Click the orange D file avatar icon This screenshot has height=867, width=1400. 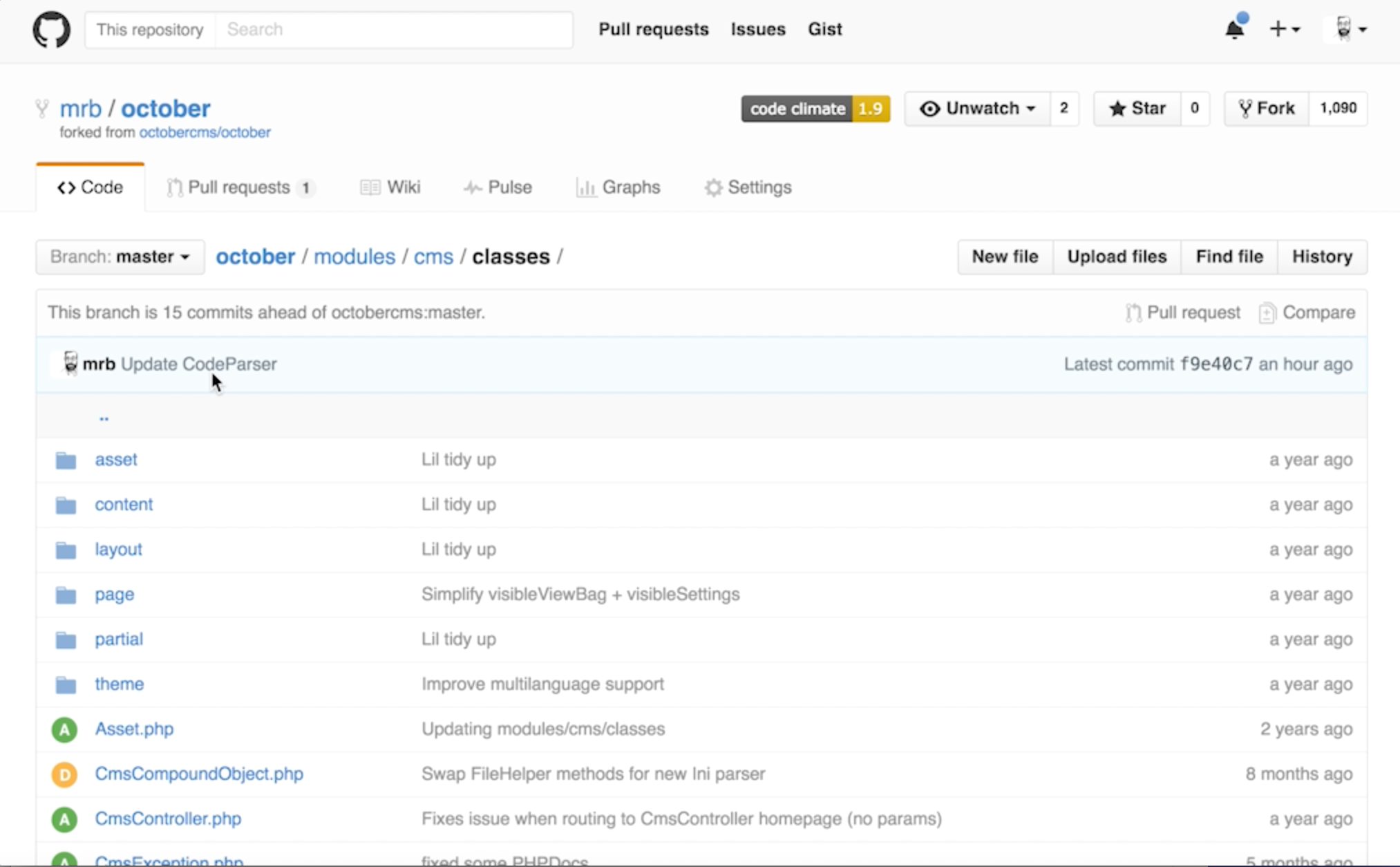tap(64, 774)
